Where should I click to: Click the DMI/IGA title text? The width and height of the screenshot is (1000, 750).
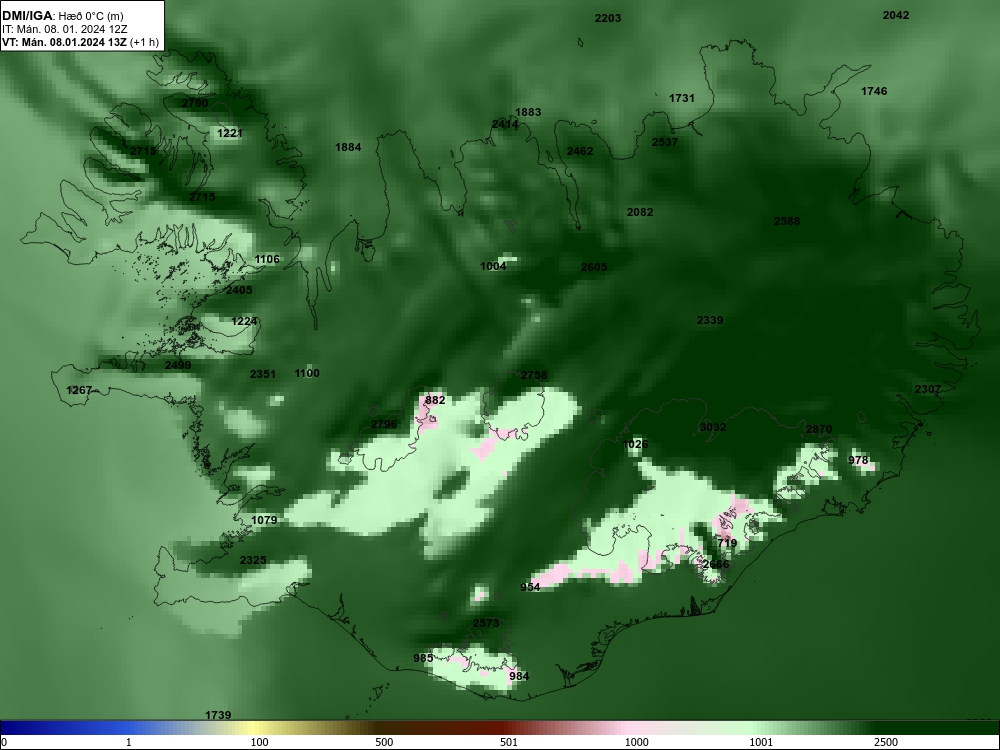[x=27, y=16]
